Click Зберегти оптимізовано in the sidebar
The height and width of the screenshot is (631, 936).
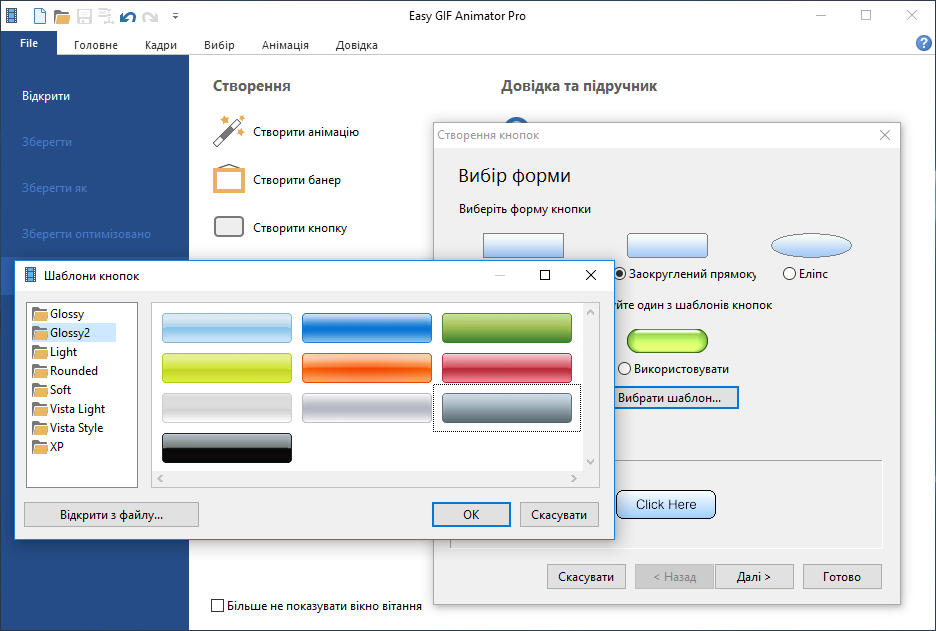click(87, 234)
